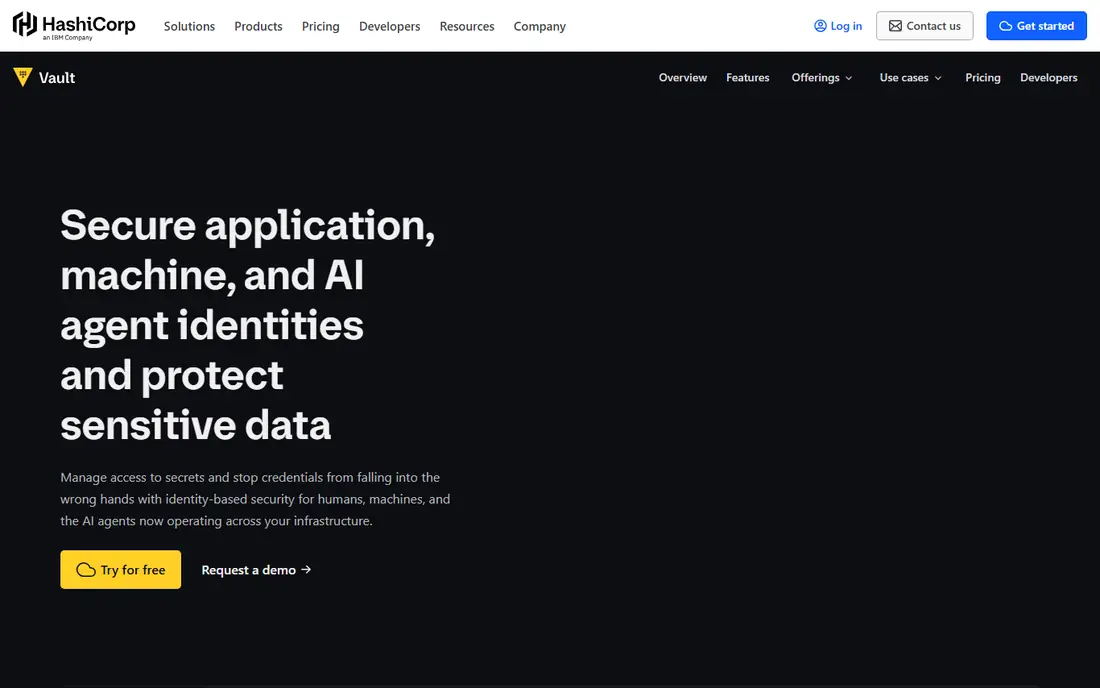Image resolution: width=1100 pixels, height=688 pixels.
Task: Open Developers in the Vault sub-navigation
Action: click(x=1048, y=77)
